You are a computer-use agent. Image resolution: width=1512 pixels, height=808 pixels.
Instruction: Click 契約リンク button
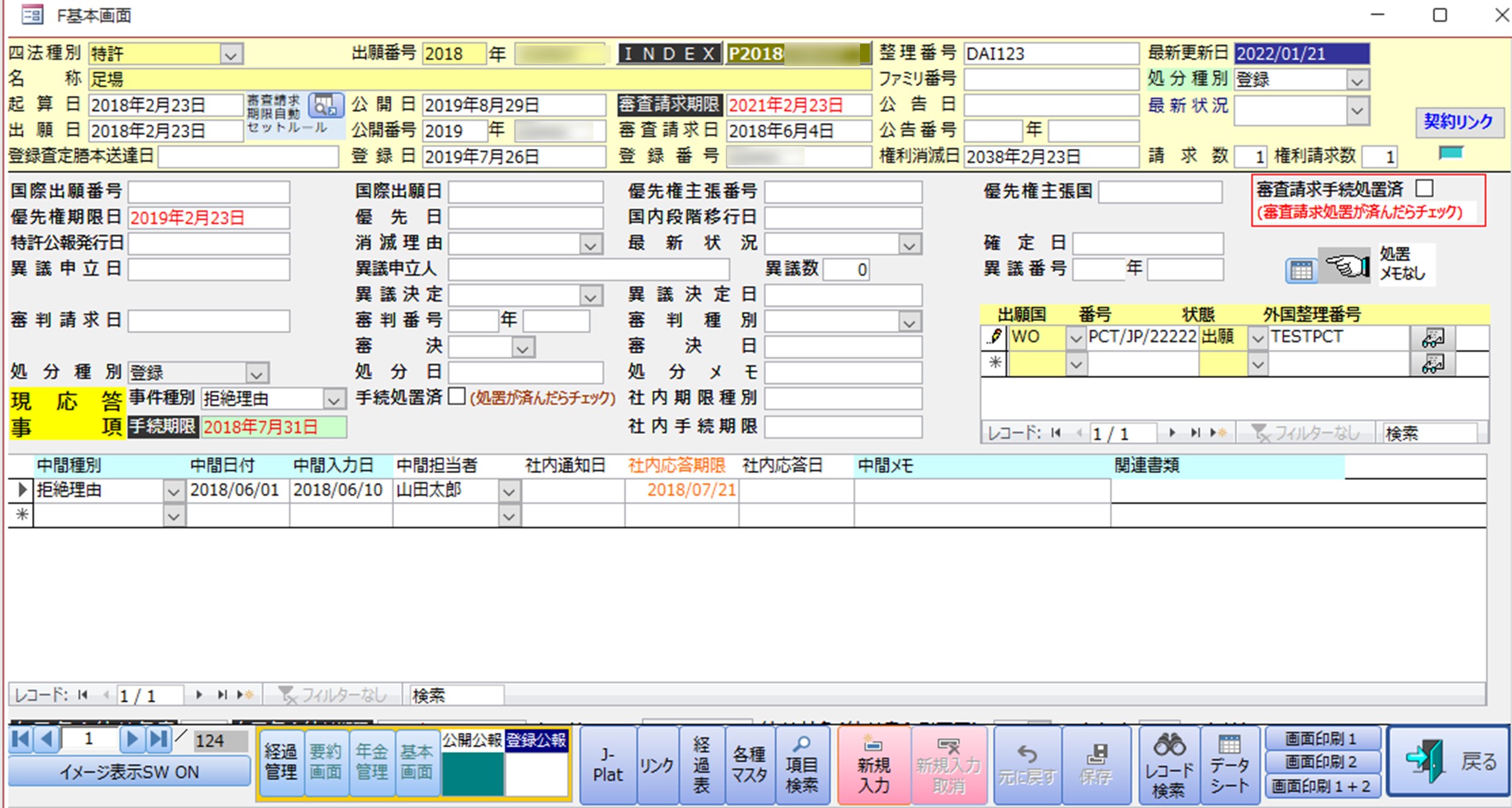(x=1459, y=121)
